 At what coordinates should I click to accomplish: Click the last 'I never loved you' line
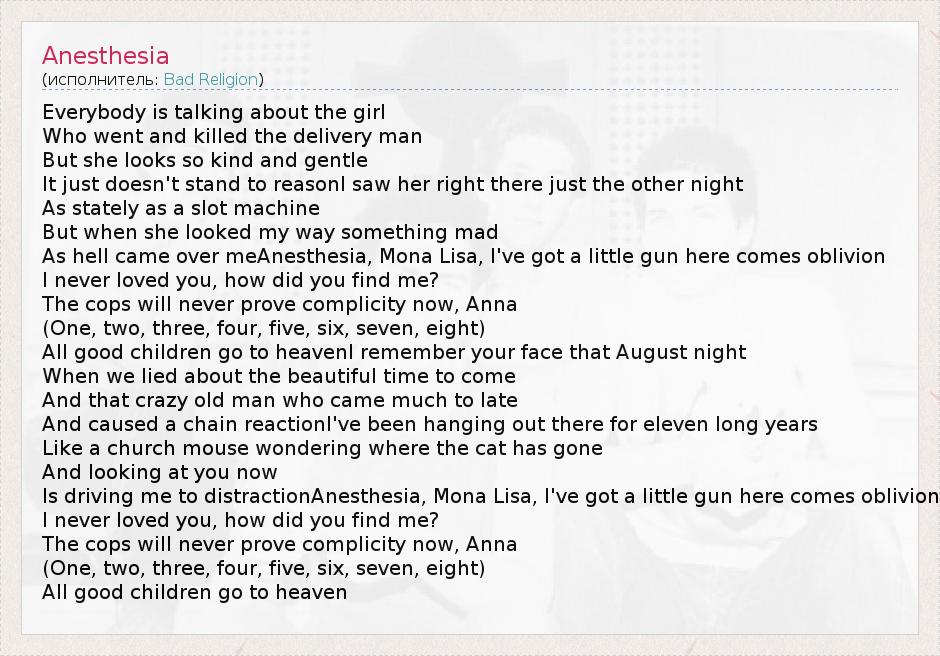pos(240,520)
